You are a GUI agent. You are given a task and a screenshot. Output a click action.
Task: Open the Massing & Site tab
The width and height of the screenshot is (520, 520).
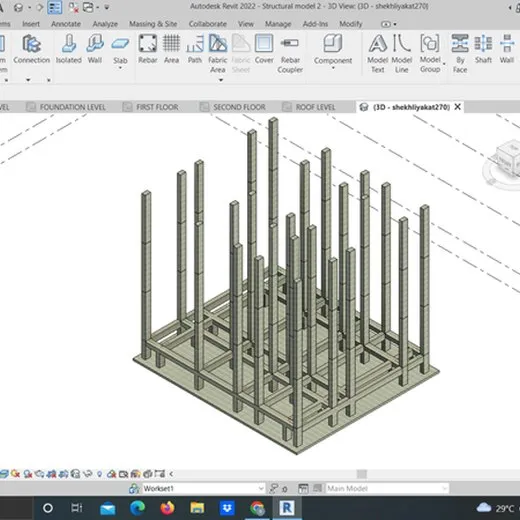pos(153,24)
